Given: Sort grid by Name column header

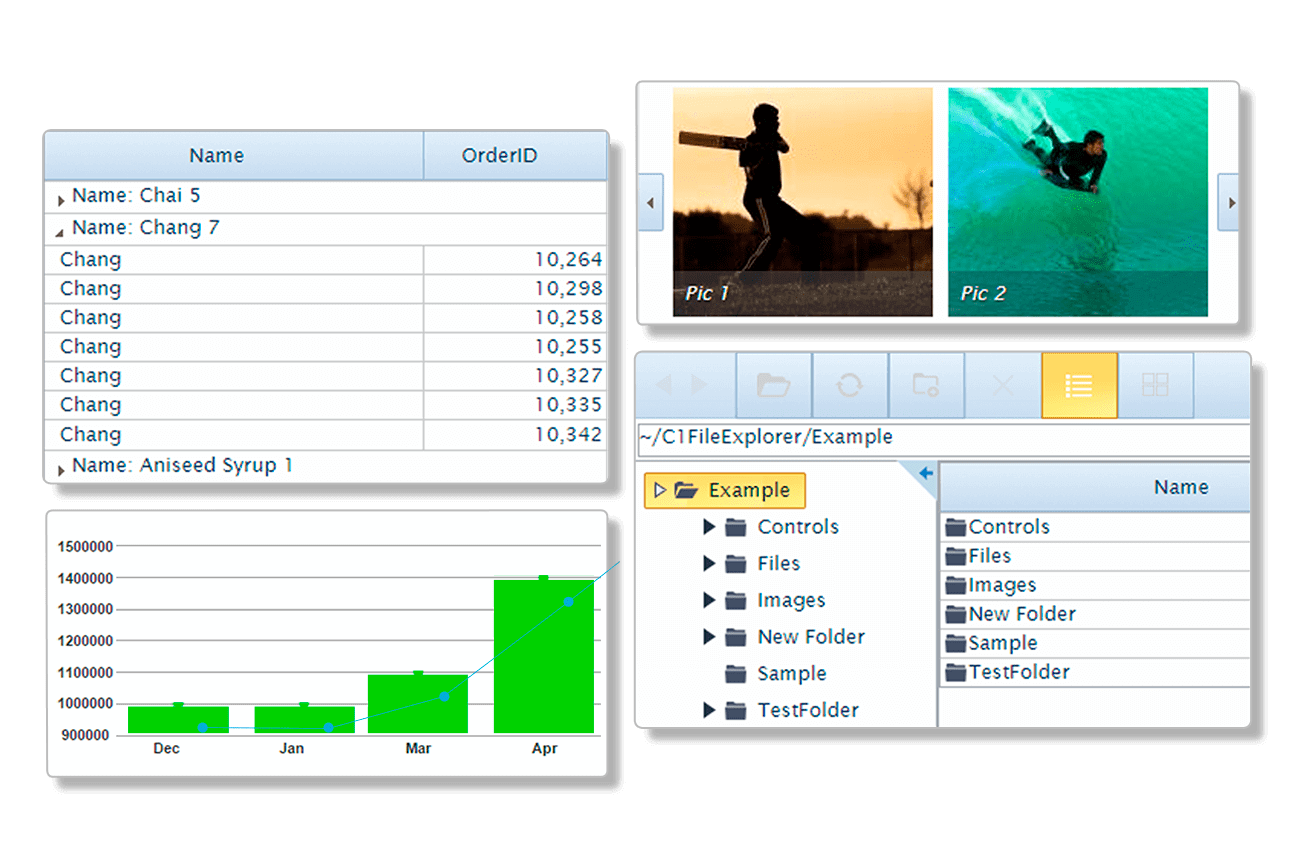Looking at the screenshot, I should pyautogui.click(x=234, y=155).
